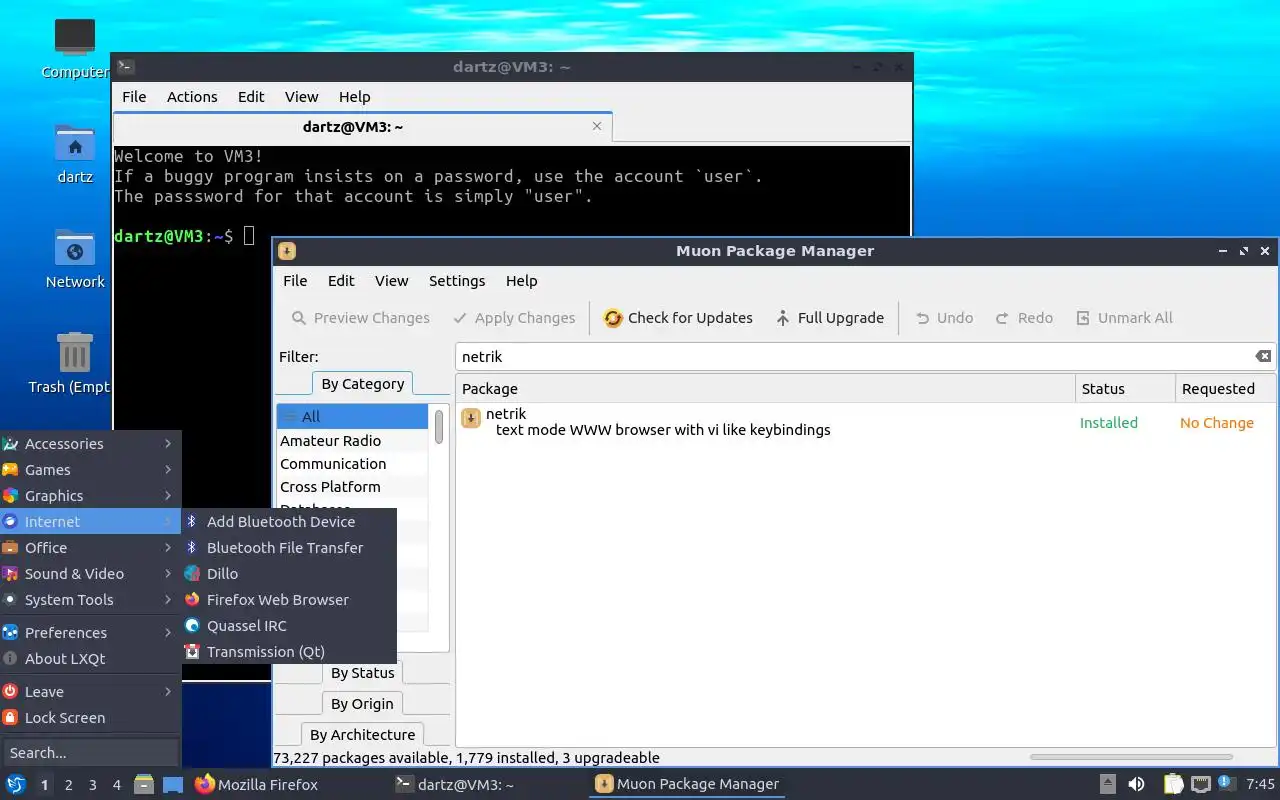Click Apply Changes in the toolbar
The width and height of the screenshot is (1280, 800).
(514, 318)
